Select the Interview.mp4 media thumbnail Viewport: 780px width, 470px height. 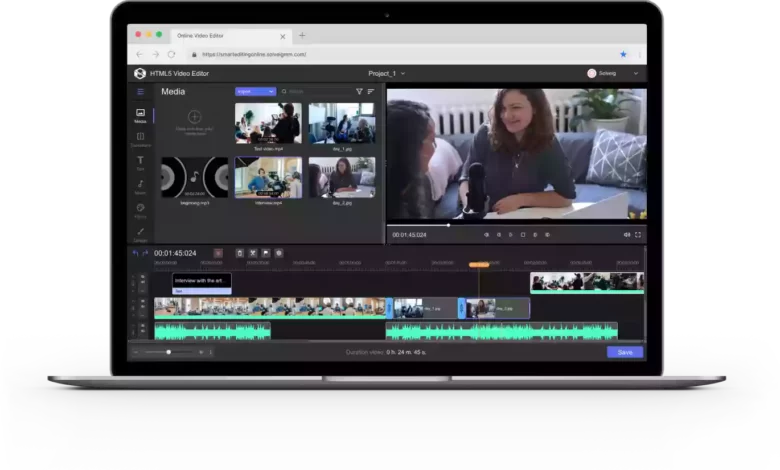268,178
